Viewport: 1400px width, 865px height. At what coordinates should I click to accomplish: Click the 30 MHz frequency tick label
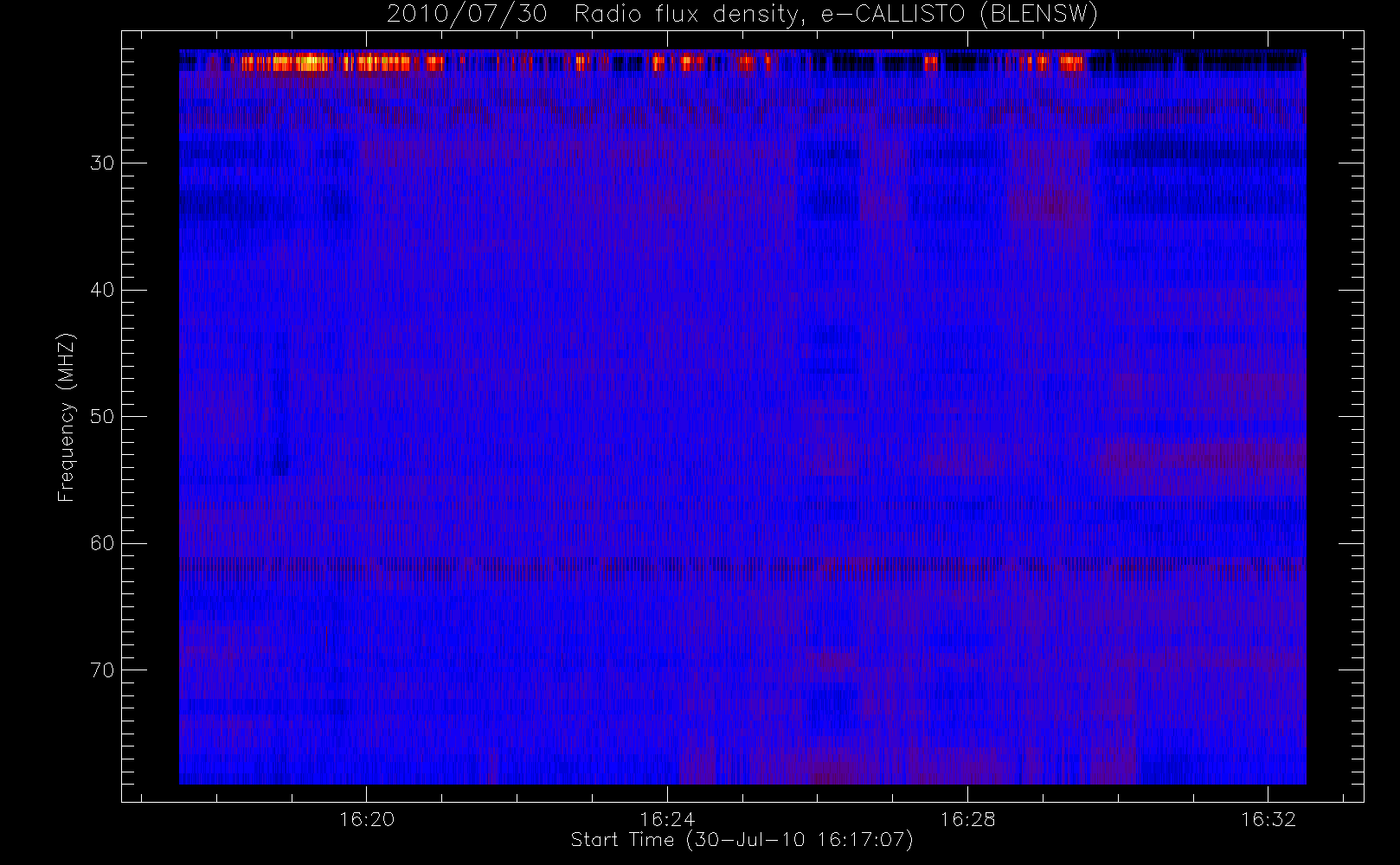[102, 163]
